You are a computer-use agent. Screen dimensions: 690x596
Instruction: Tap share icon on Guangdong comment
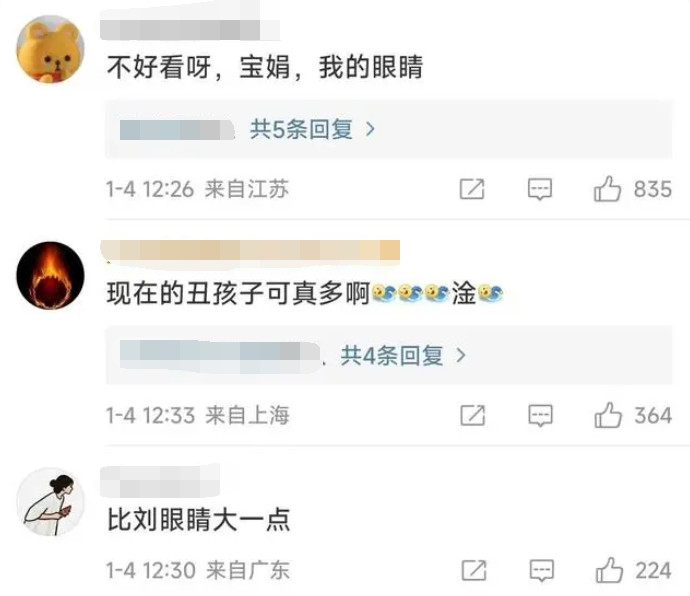click(474, 570)
